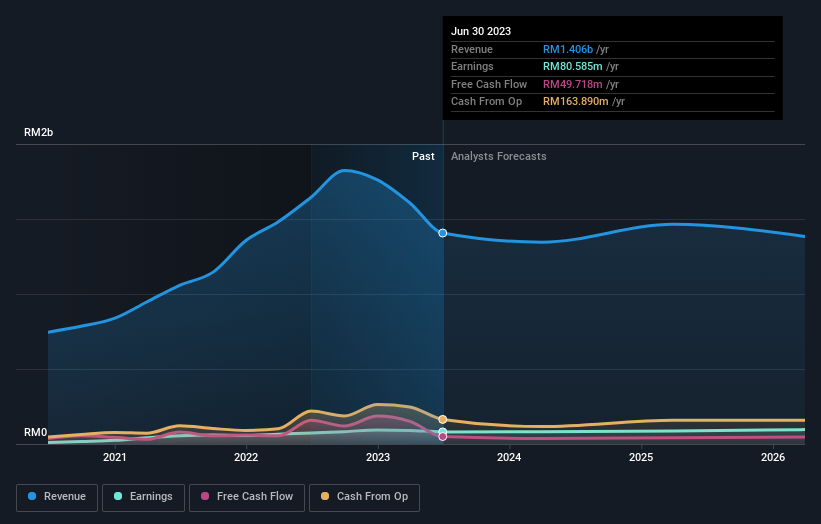Screen dimensions: 821x524
Task: Click the 2021 x-axis label
Action: [115, 457]
